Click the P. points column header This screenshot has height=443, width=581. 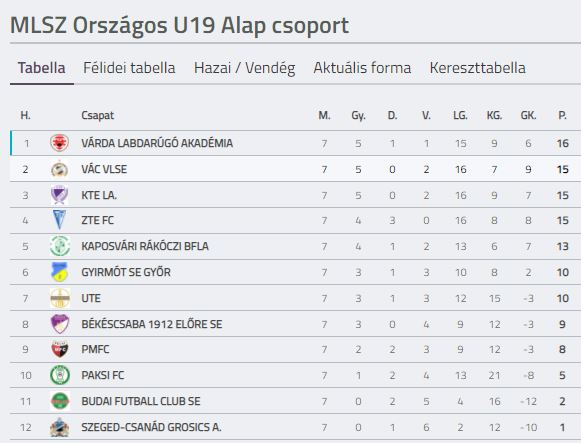click(562, 116)
